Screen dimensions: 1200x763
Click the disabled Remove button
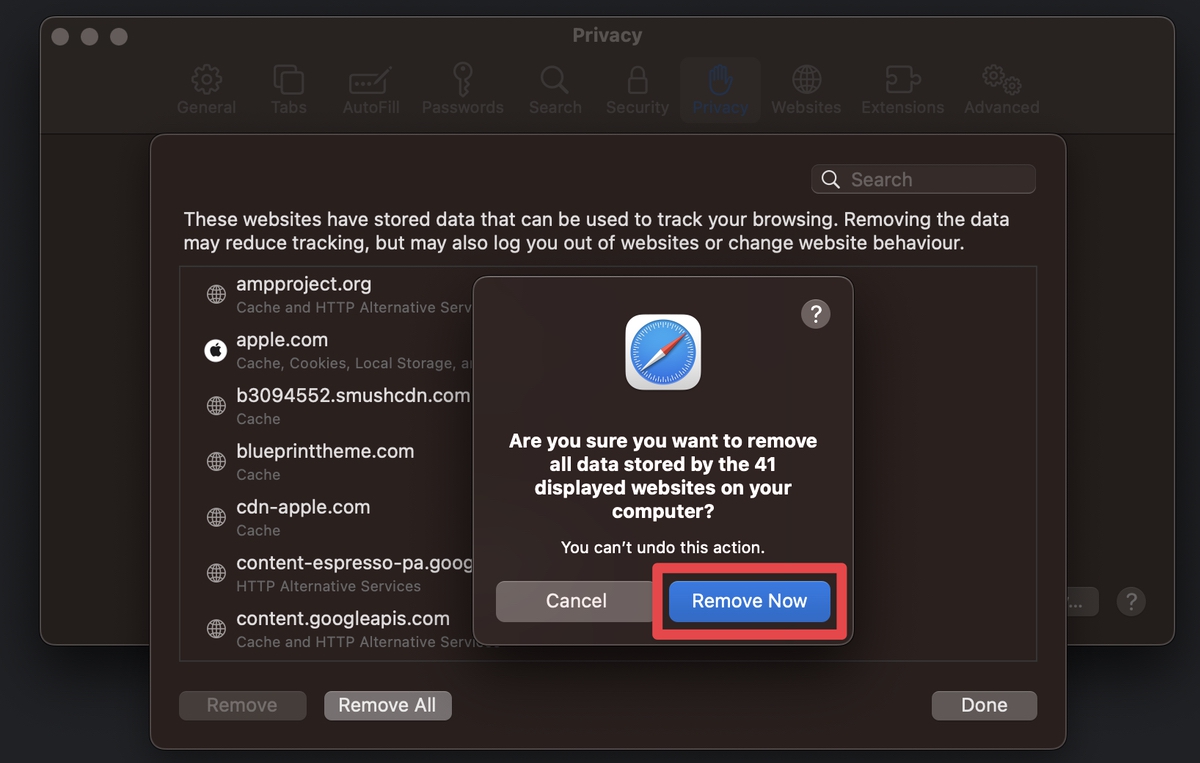coord(242,705)
